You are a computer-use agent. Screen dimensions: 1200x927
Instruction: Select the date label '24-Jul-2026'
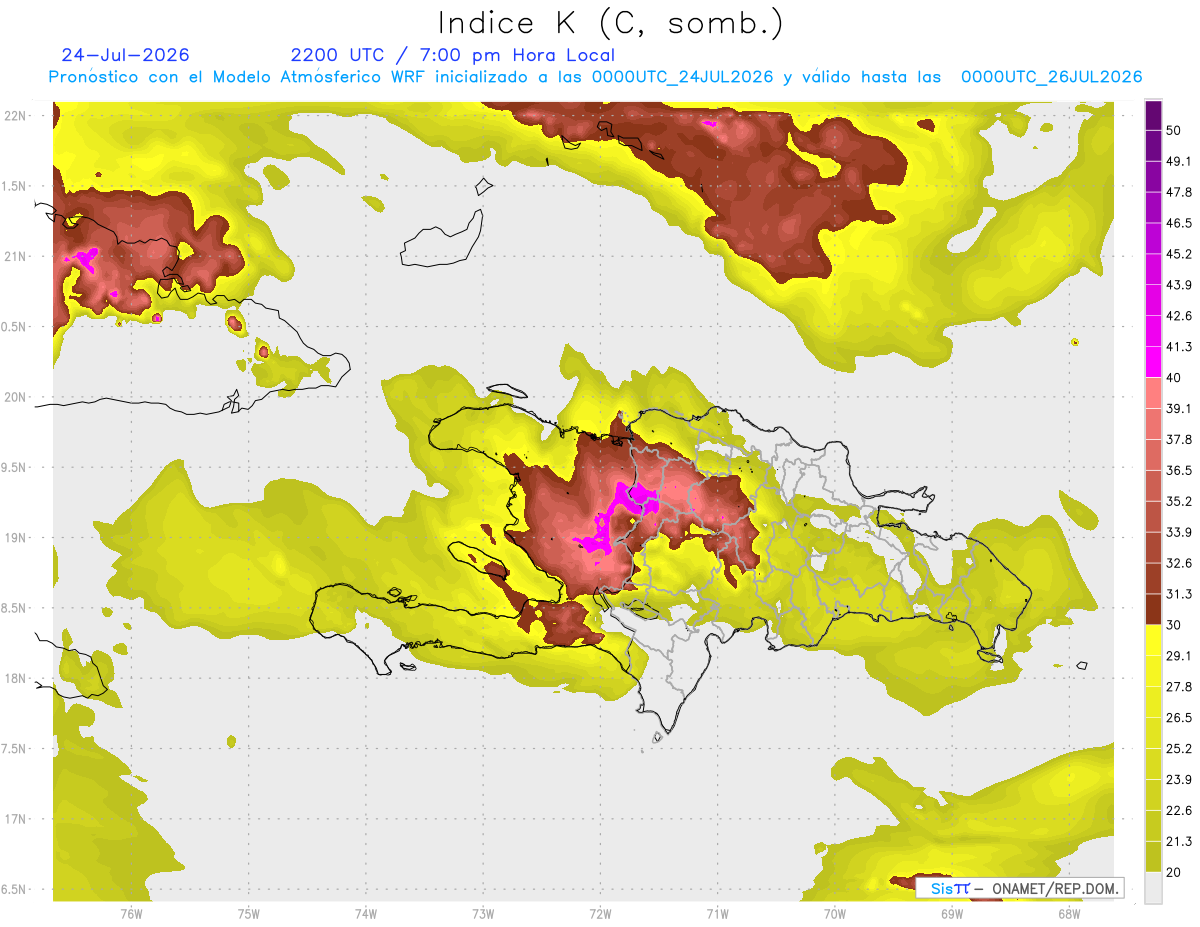coord(125,55)
